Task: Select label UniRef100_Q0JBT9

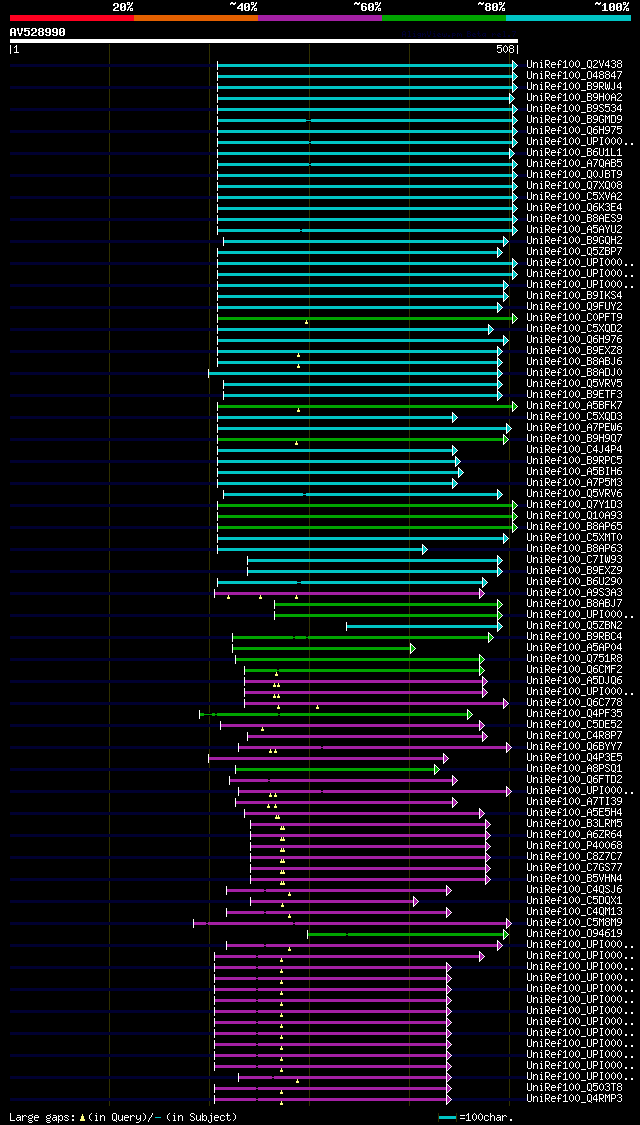Action: pos(574,174)
